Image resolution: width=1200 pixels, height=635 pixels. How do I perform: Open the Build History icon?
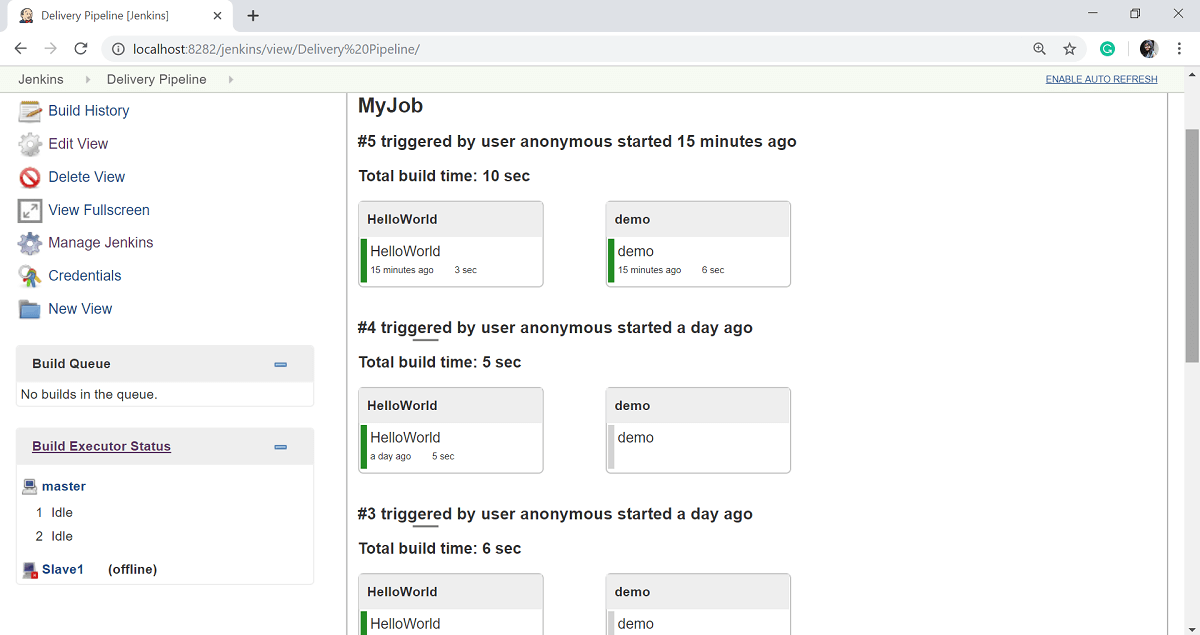click(30, 111)
